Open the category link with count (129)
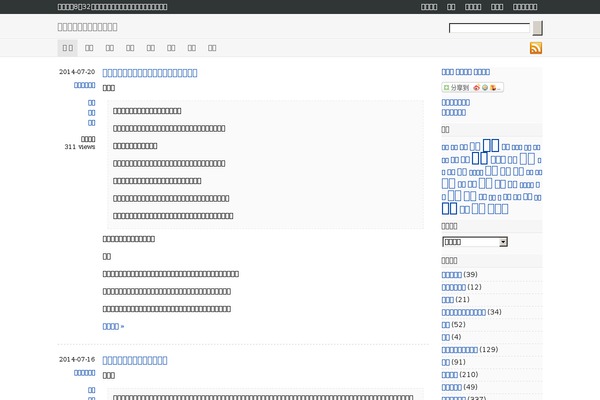Viewport: 600px width, 400px height. point(460,350)
